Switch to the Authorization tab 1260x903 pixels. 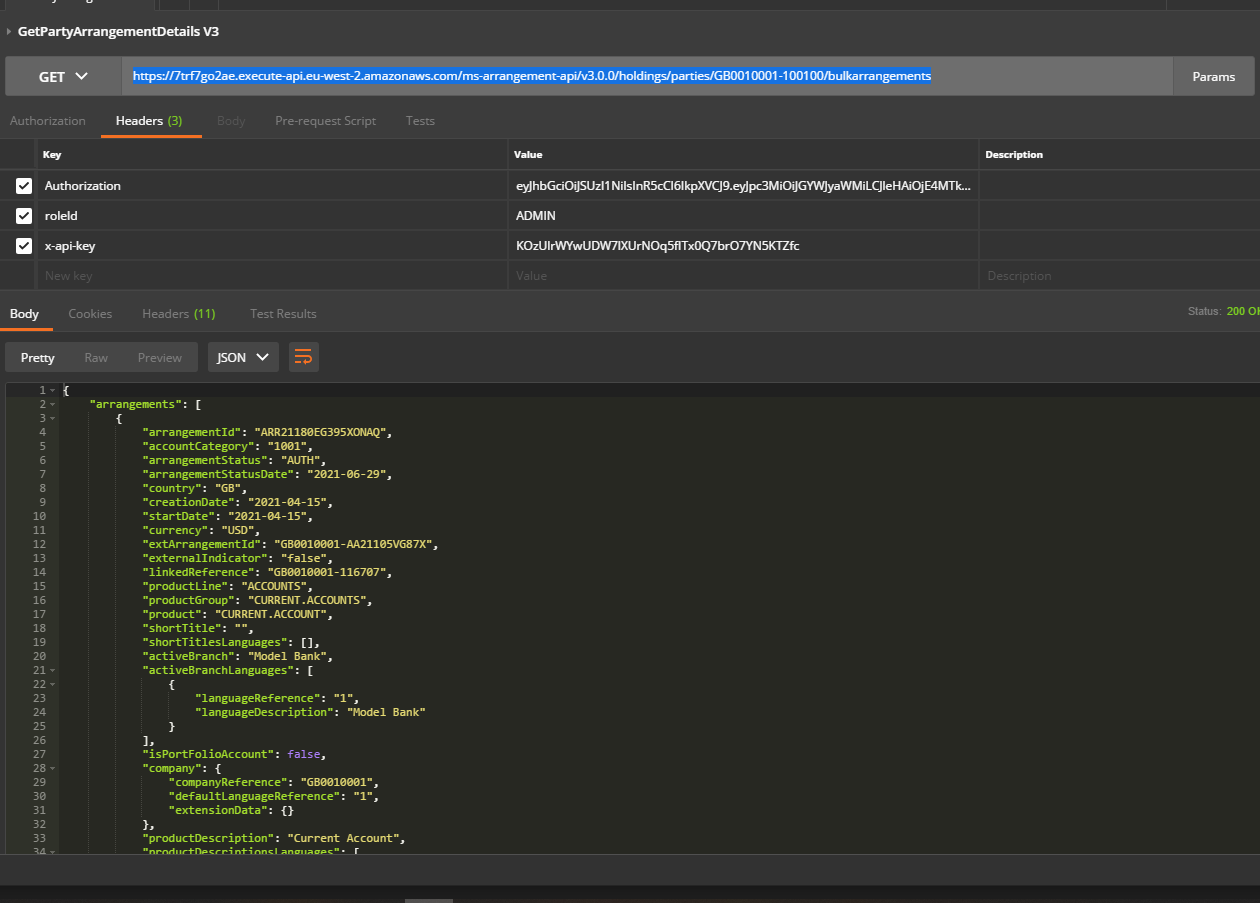click(x=48, y=121)
